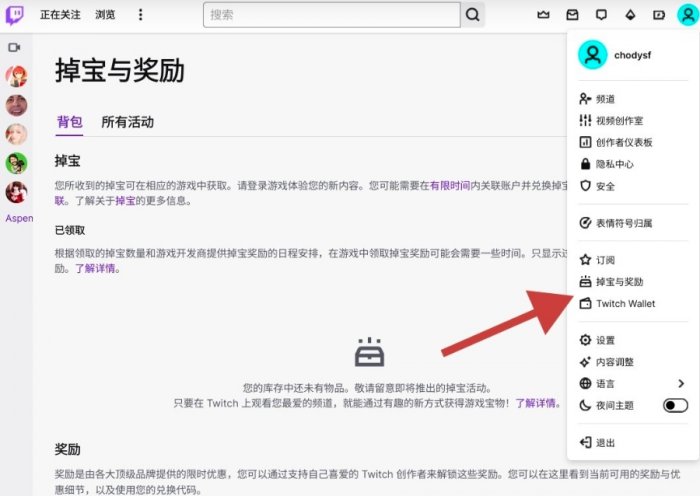Toggle the 夜间主题 dark theme switch
Image resolution: width=700 pixels, height=496 pixels.
tap(675, 405)
